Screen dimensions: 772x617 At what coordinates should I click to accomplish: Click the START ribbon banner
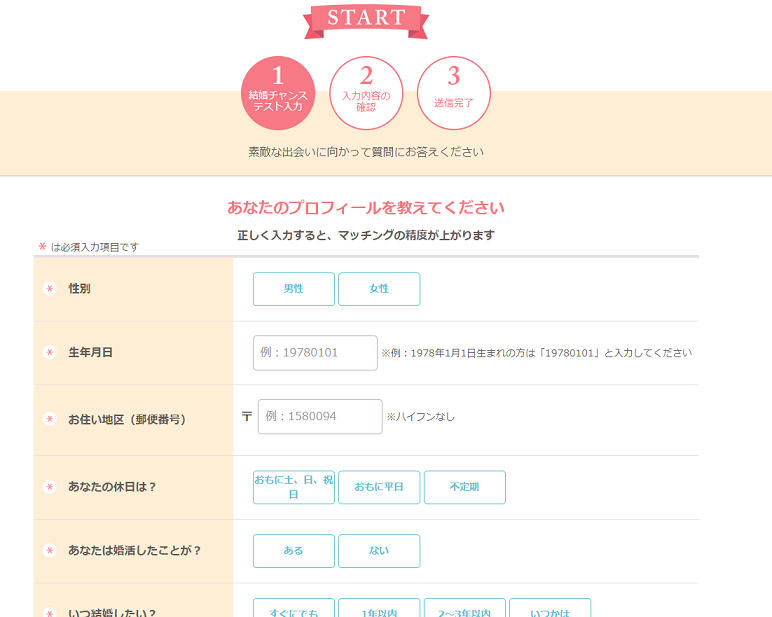(366, 19)
